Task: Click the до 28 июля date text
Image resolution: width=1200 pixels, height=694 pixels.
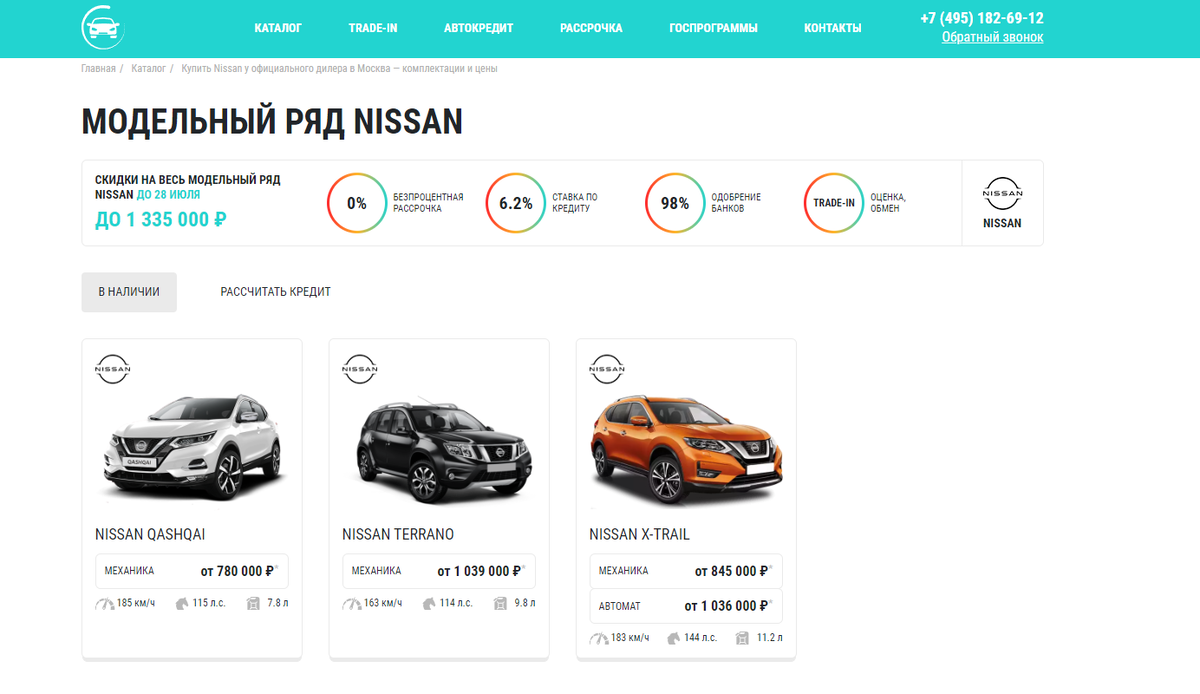Action: point(168,195)
